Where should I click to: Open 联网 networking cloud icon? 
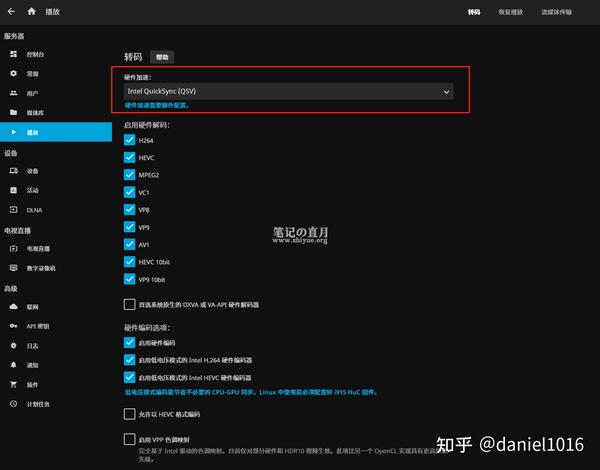13,307
